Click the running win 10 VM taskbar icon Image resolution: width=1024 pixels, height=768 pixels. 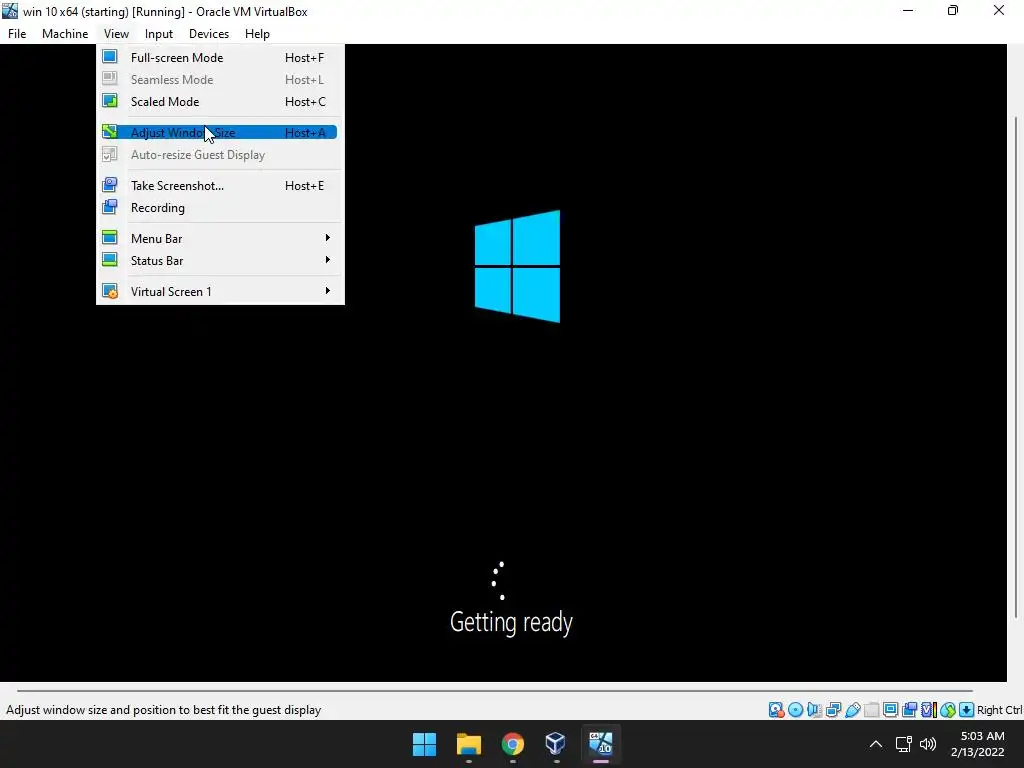click(601, 744)
